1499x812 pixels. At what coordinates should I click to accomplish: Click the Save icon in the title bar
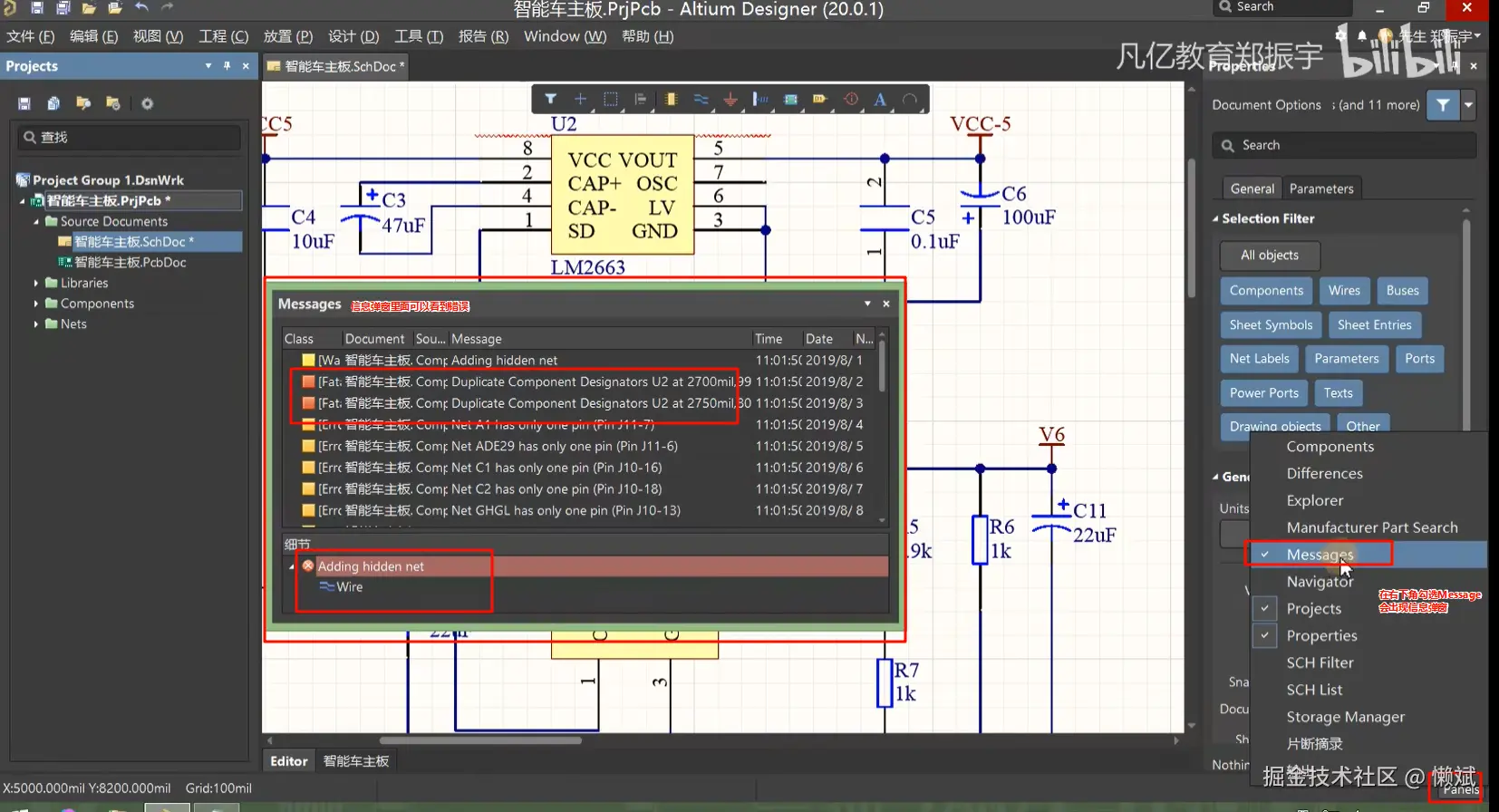point(37,7)
